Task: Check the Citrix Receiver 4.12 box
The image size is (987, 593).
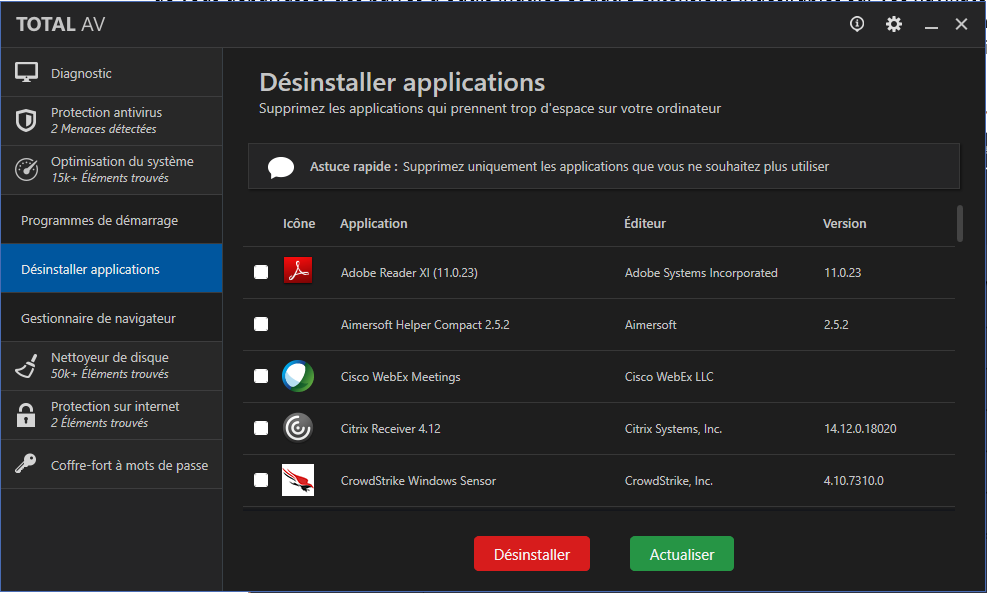Action: [x=261, y=428]
